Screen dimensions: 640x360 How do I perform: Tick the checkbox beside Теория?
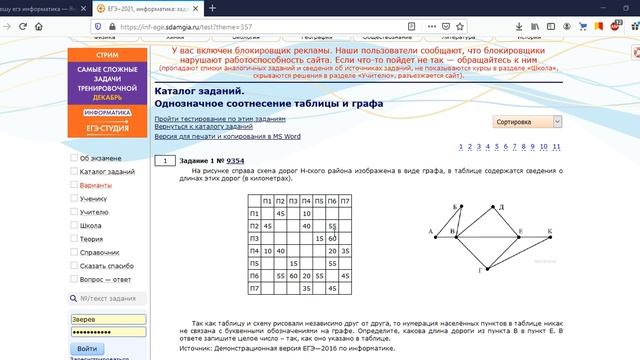pyautogui.click(x=74, y=238)
